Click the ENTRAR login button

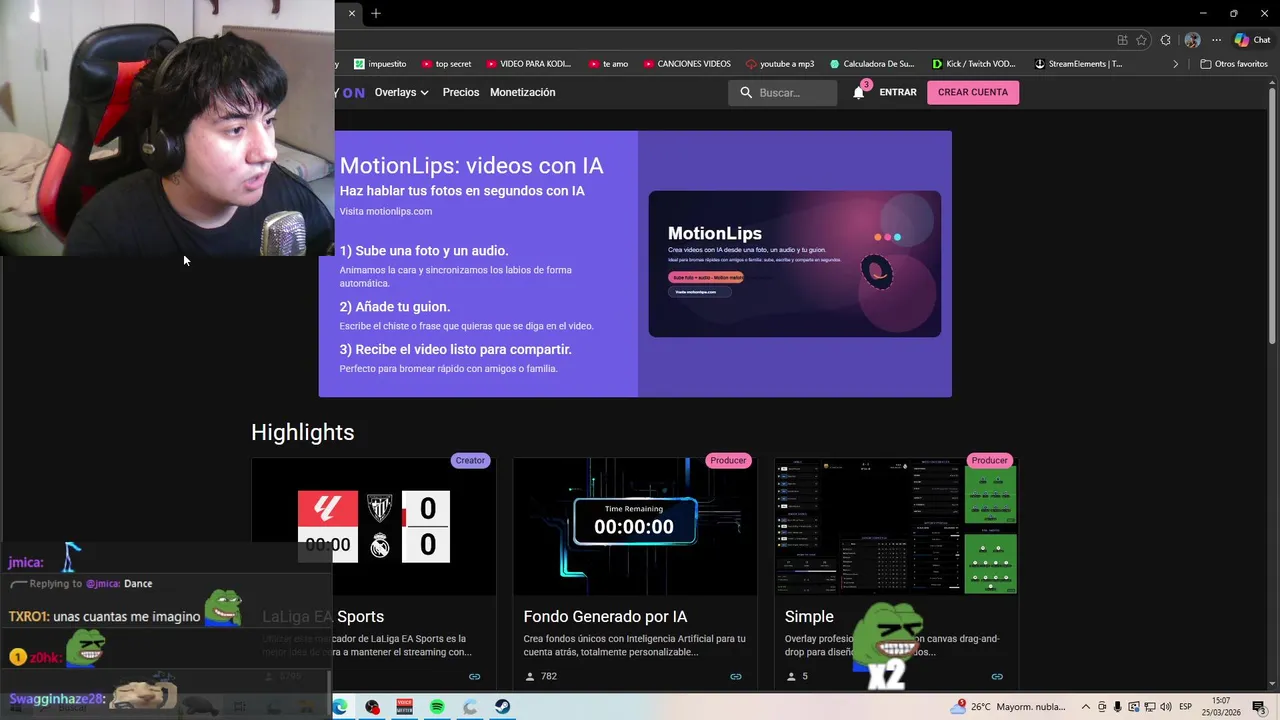[898, 92]
